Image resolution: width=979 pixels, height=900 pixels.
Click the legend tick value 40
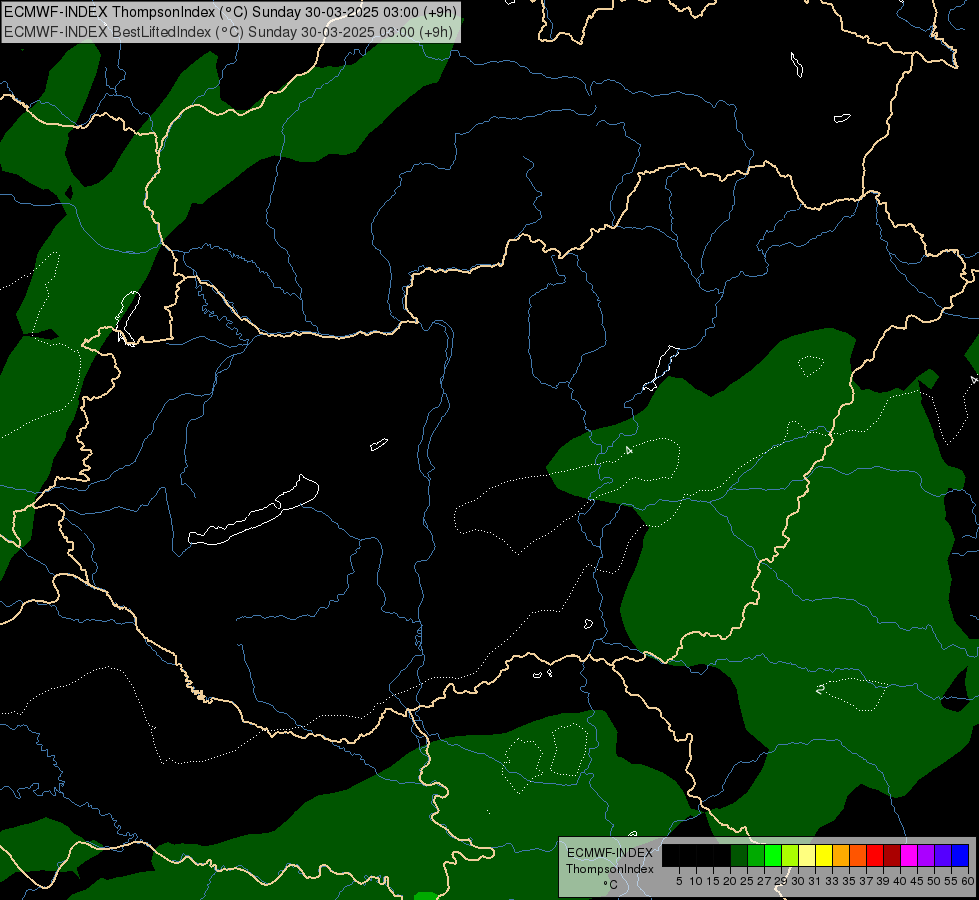pos(900,881)
